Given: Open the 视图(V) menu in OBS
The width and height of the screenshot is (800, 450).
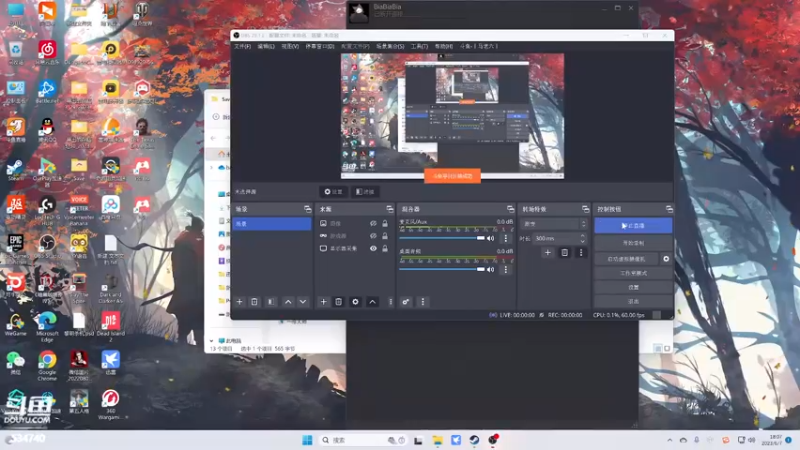Looking at the screenshot, I should [290, 46].
